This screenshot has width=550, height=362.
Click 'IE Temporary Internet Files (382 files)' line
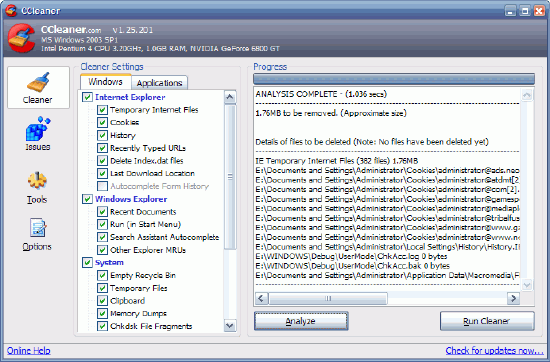click(x=337, y=161)
